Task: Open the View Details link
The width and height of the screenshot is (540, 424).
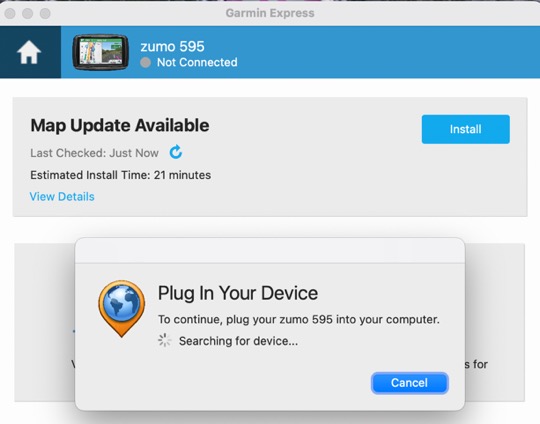Action: point(62,197)
